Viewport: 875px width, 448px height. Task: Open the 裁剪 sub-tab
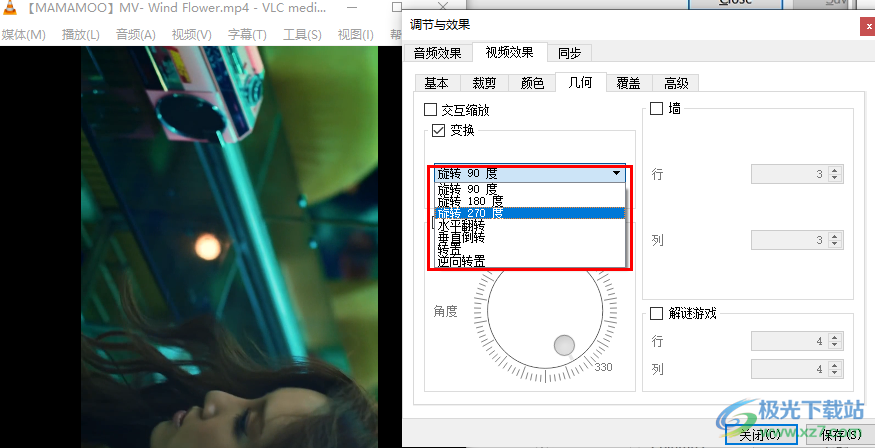pyautogui.click(x=484, y=83)
